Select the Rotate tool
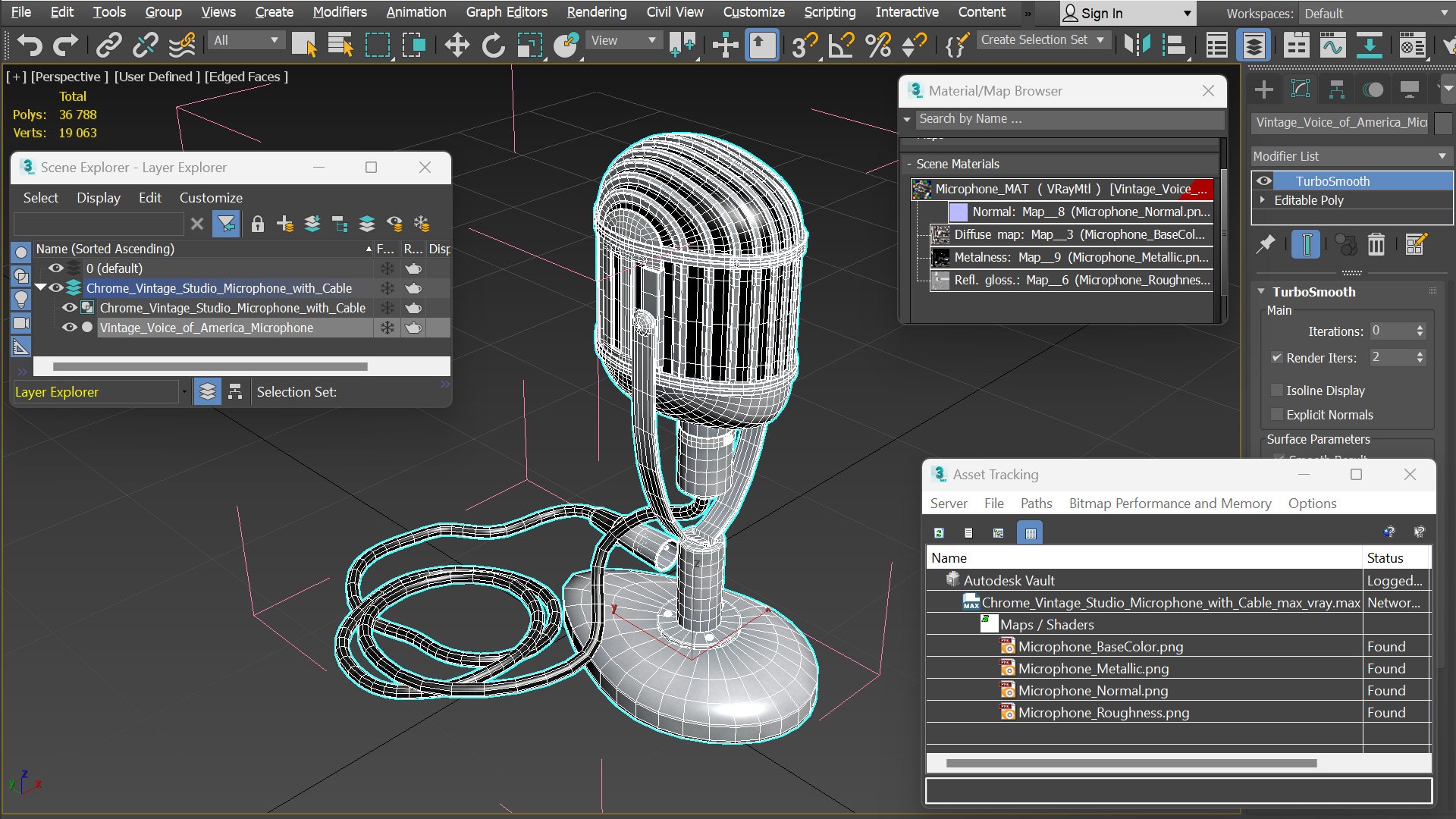 point(494,45)
